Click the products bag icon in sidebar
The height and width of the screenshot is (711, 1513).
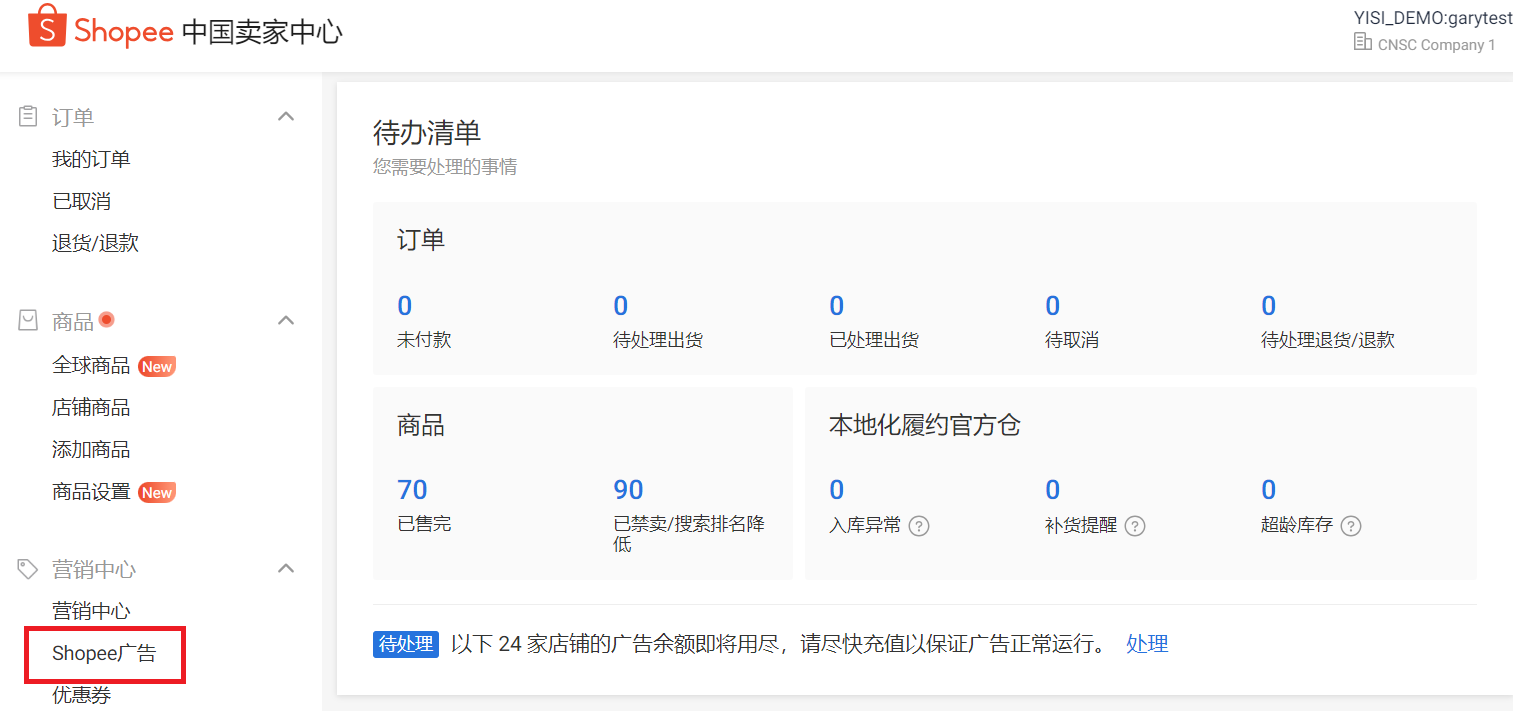29,321
